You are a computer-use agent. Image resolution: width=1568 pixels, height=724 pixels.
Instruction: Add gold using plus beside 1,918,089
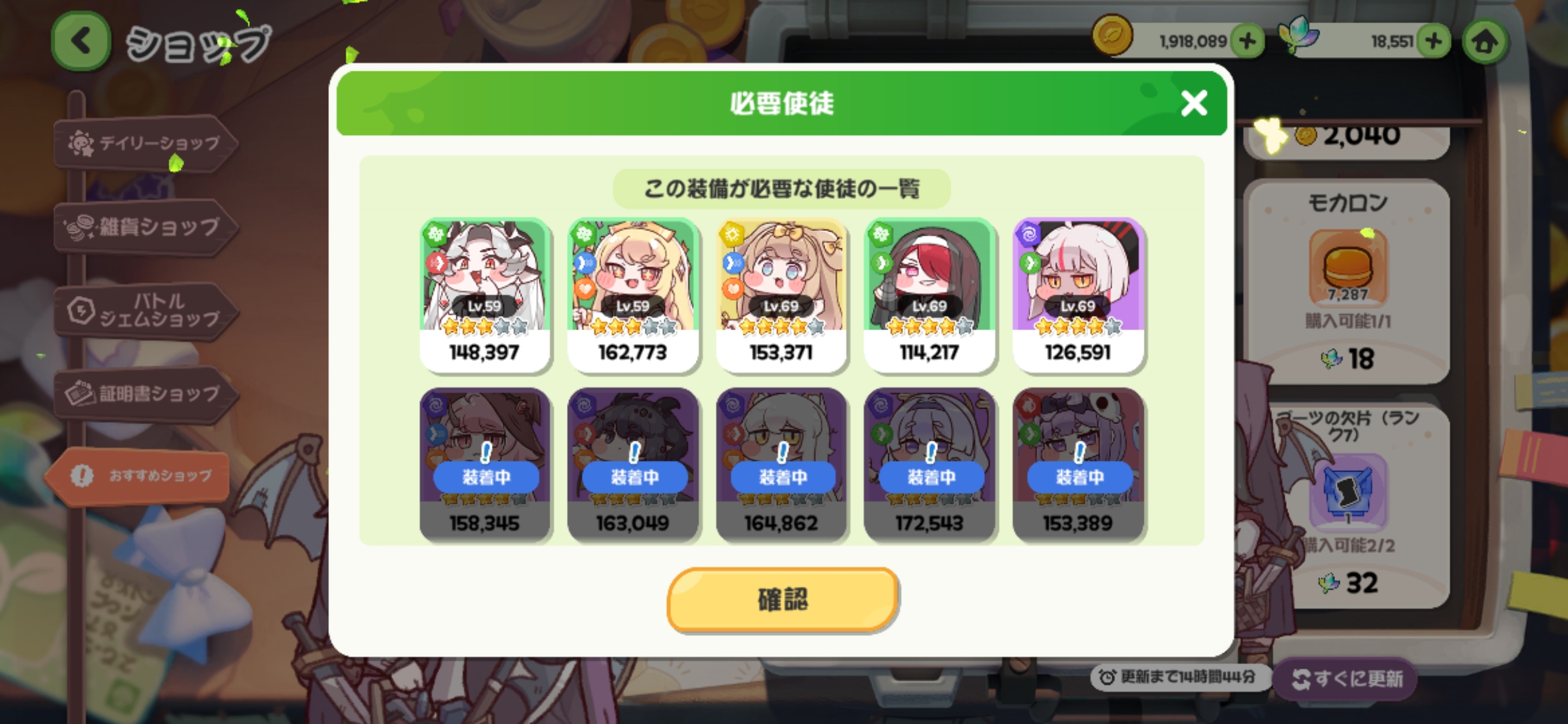click(x=1247, y=41)
